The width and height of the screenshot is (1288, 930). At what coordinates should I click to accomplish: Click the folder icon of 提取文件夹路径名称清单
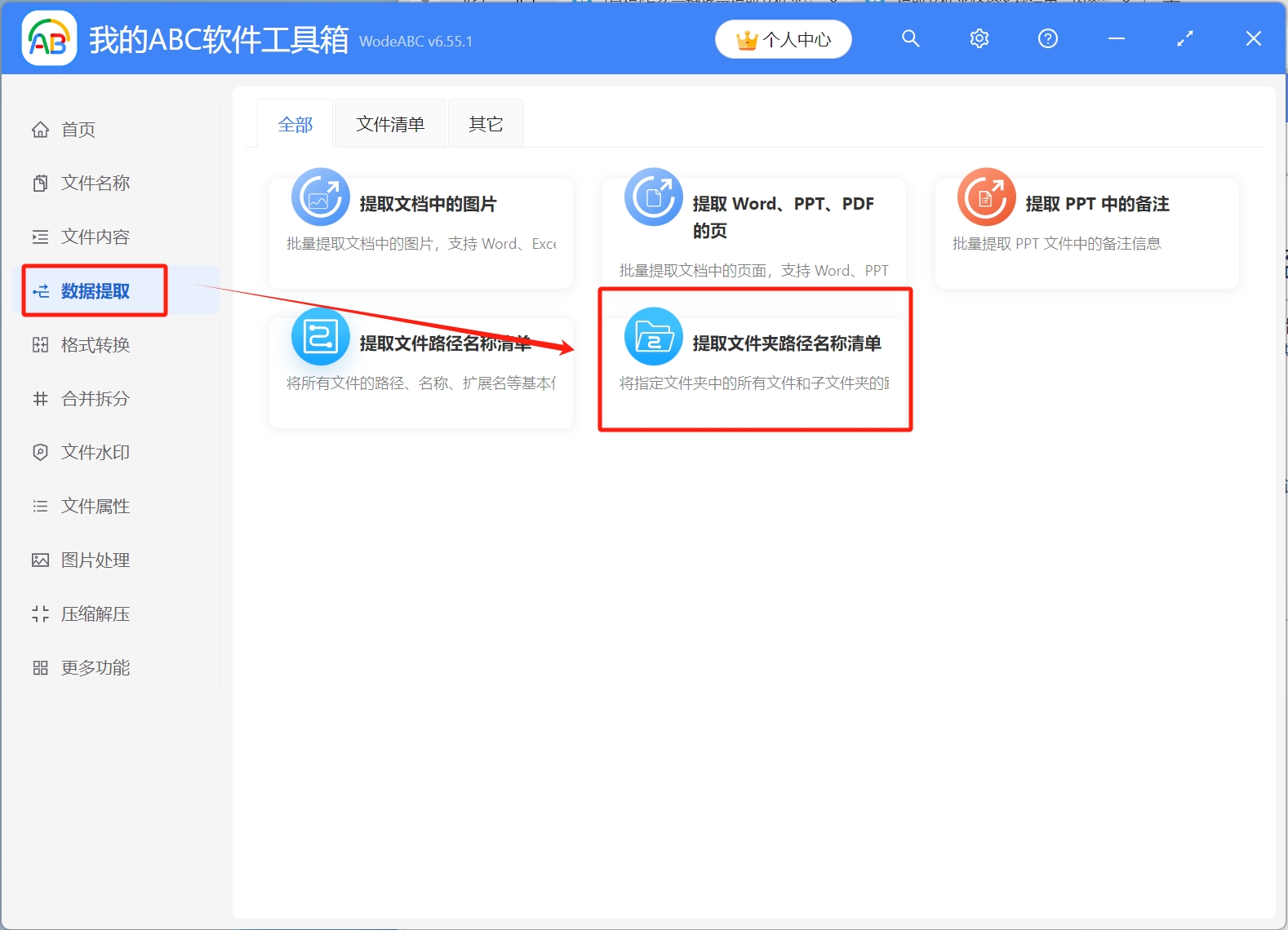(x=654, y=336)
